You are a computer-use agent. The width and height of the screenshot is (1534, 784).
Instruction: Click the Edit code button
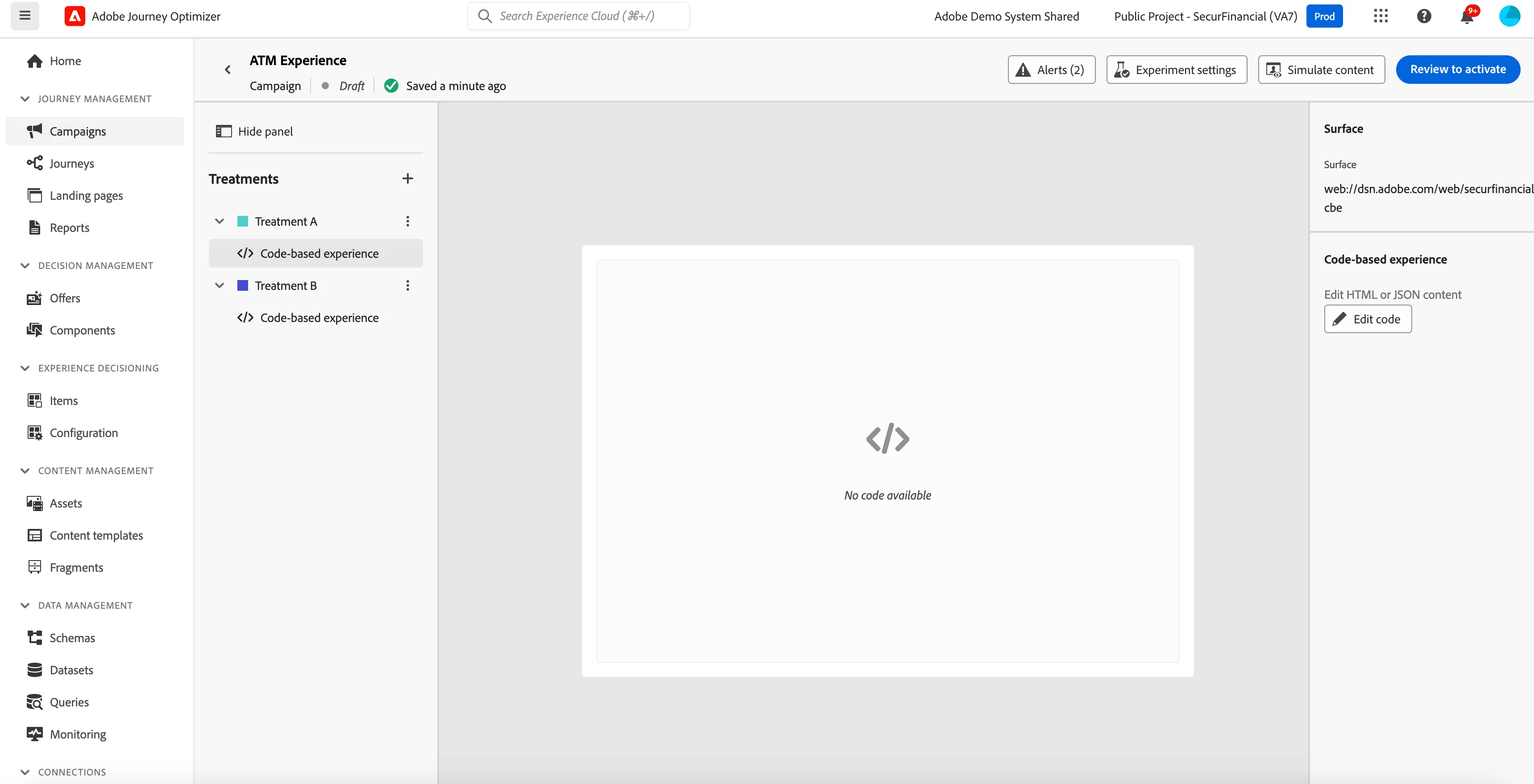pyautogui.click(x=1367, y=319)
